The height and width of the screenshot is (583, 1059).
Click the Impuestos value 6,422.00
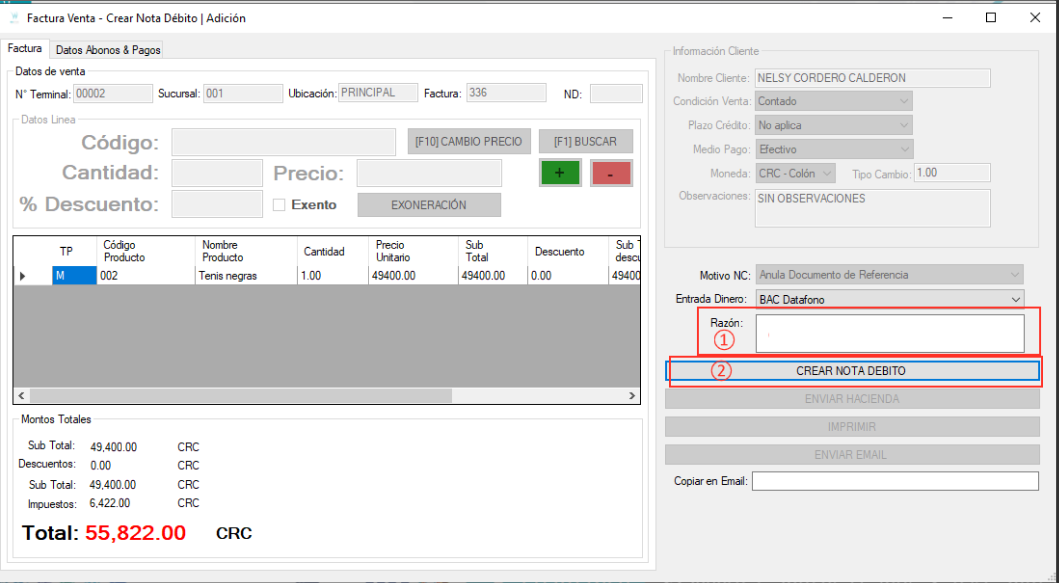coord(109,503)
